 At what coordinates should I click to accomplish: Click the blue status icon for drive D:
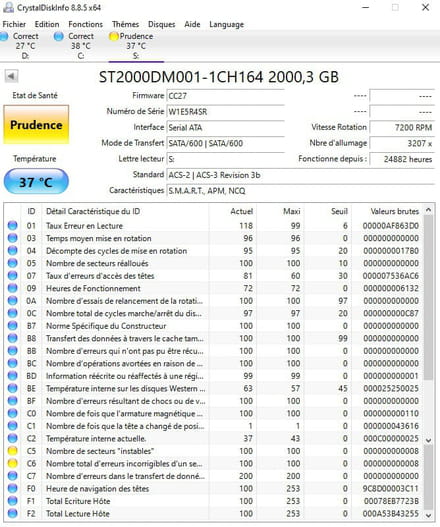pyautogui.click(x=4, y=36)
